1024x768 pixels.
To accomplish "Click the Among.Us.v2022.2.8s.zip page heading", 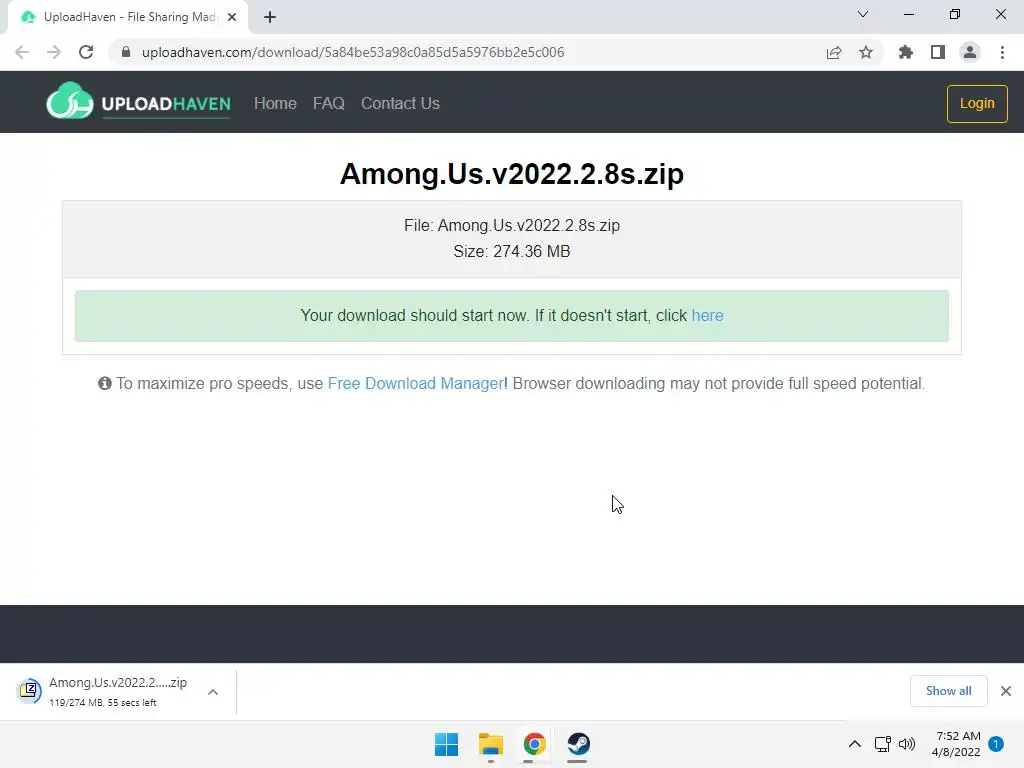I will (511, 174).
